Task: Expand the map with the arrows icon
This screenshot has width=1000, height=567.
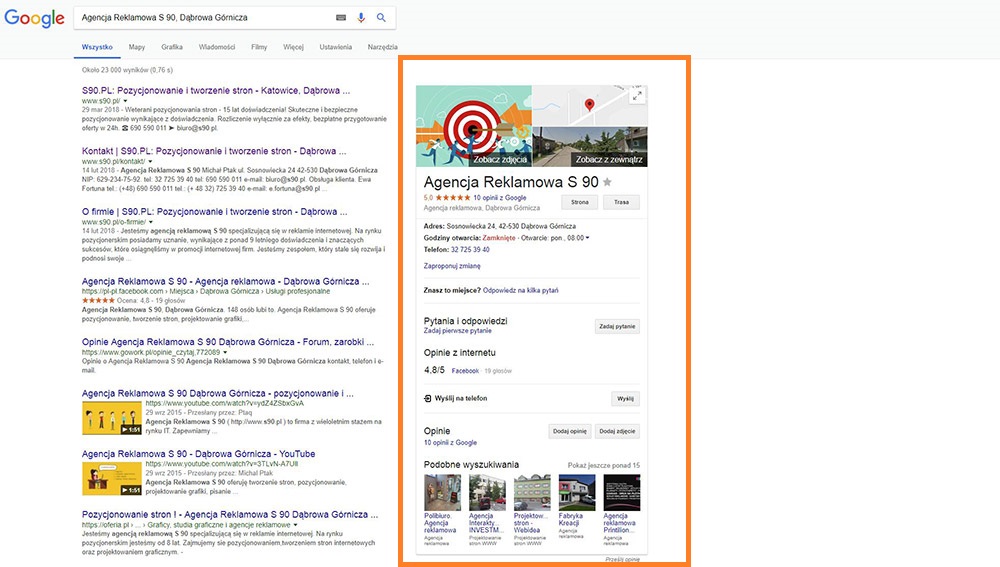Action: pyautogui.click(x=638, y=95)
